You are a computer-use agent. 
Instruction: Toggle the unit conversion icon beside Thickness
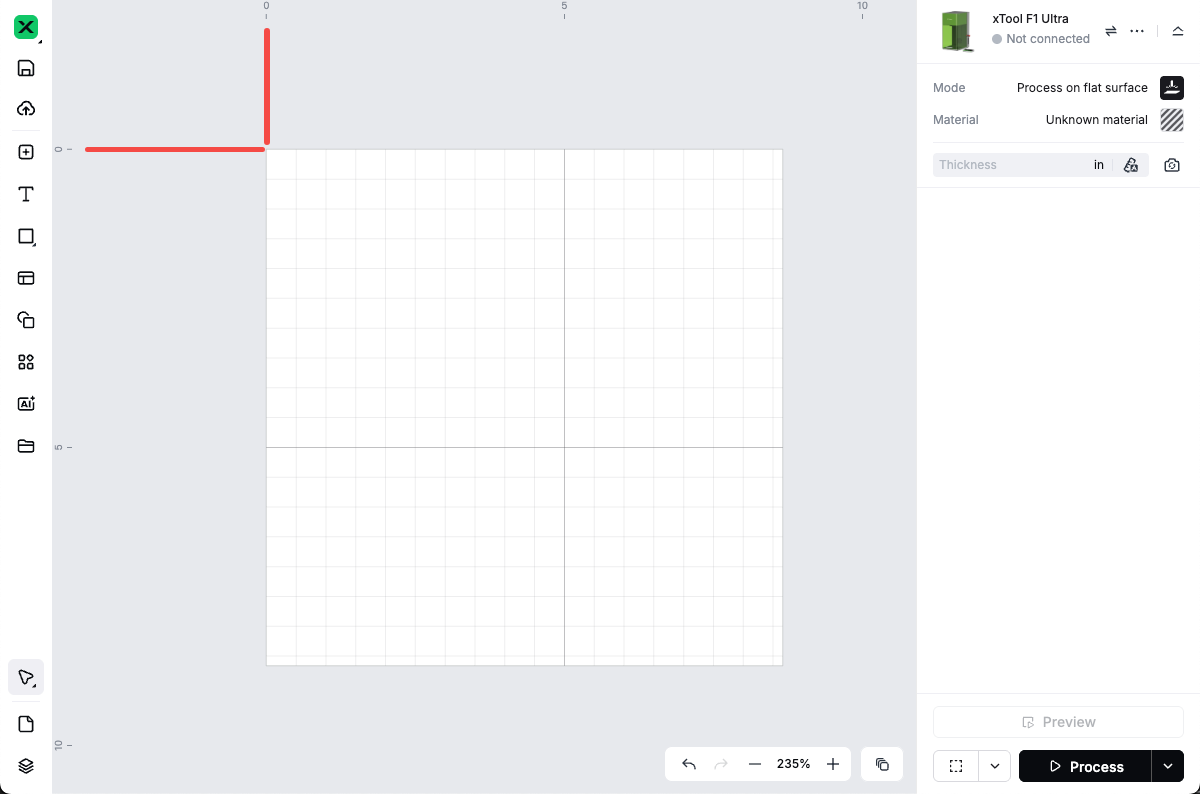point(1131,165)
